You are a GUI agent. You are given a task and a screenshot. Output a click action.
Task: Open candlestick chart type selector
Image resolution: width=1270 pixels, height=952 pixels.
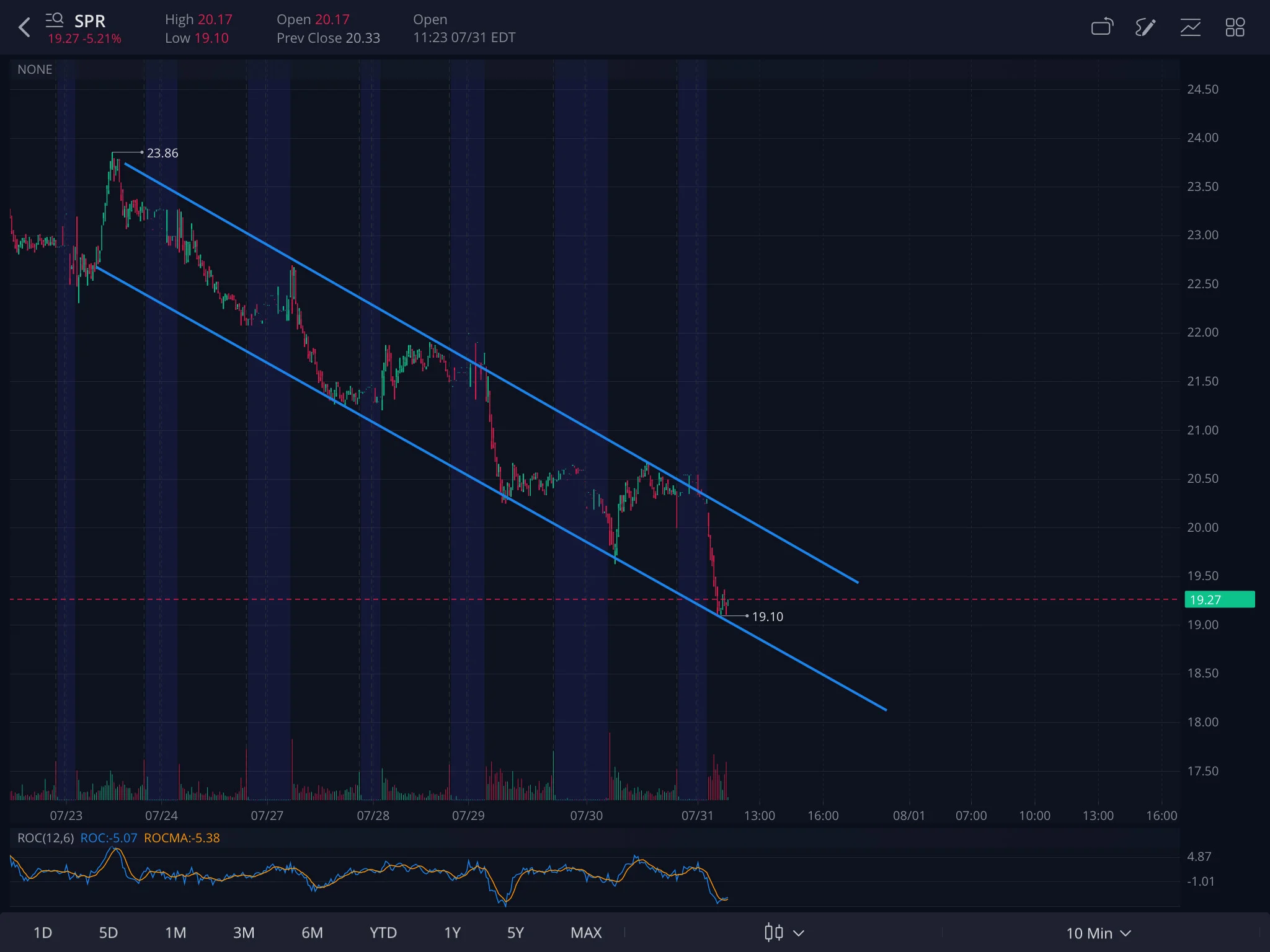pyautogui.click(x=784, y=933)
